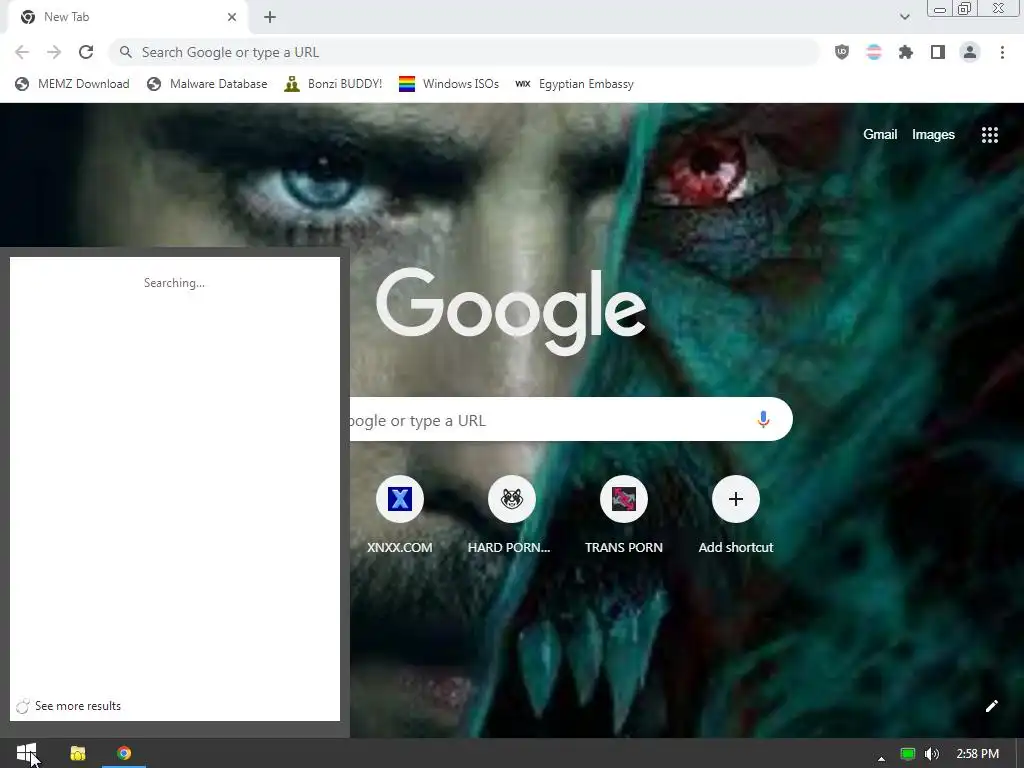The image size is (1024, 768).
Task: Open the Windows ISOs bookmark
Action: [x=449, y=84]
